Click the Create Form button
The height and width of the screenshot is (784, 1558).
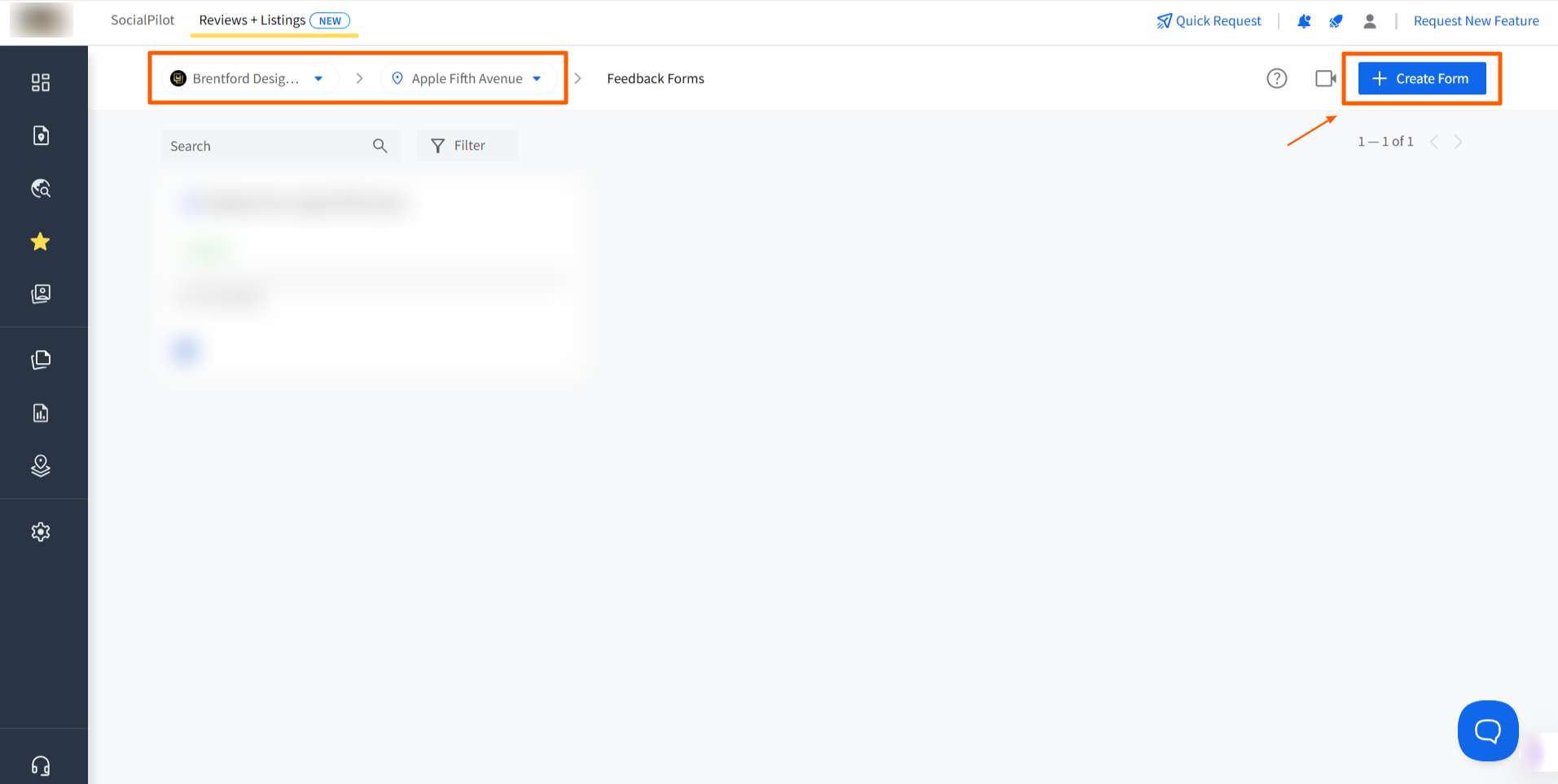(x=1422, y=78)
